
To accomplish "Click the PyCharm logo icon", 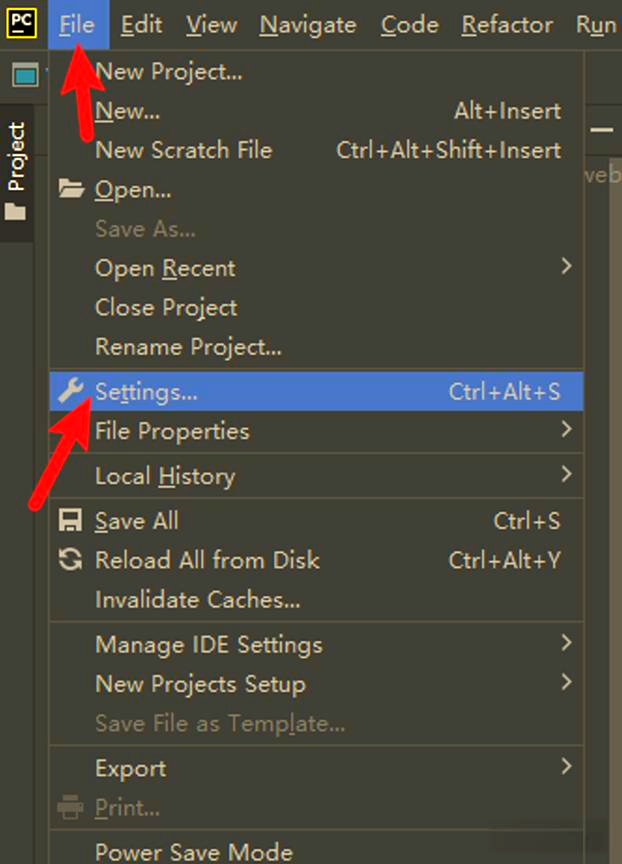I will (x=22, y=22).
